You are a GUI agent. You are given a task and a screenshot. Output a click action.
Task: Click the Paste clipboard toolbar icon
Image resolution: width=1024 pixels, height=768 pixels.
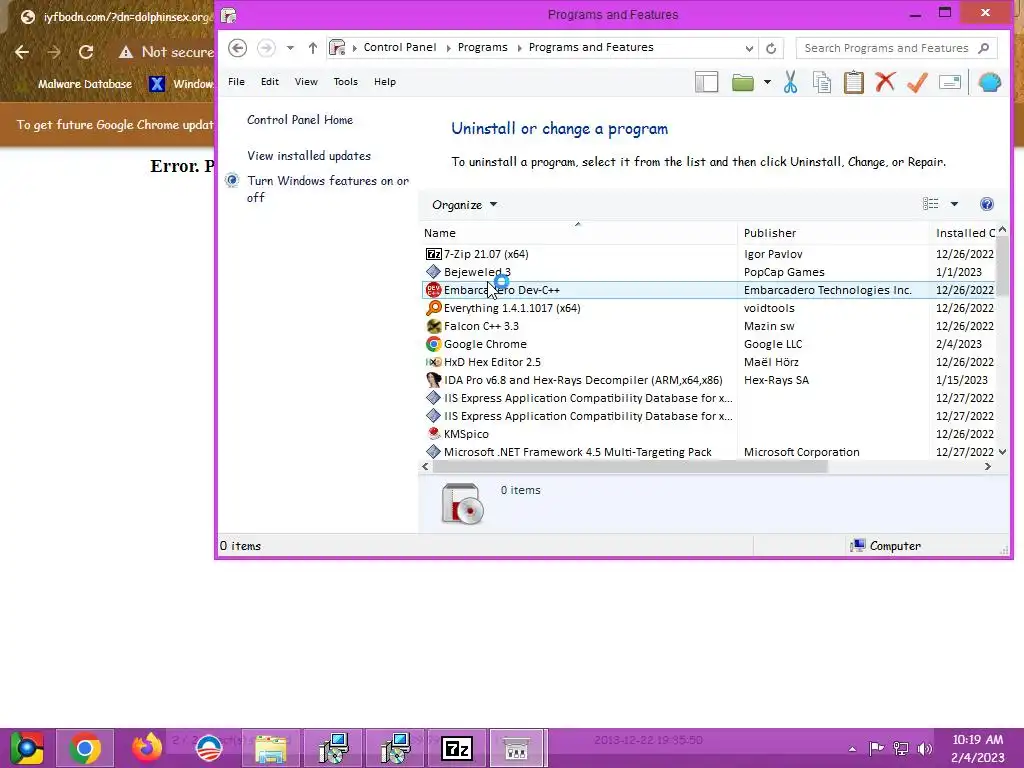[854, 82]
